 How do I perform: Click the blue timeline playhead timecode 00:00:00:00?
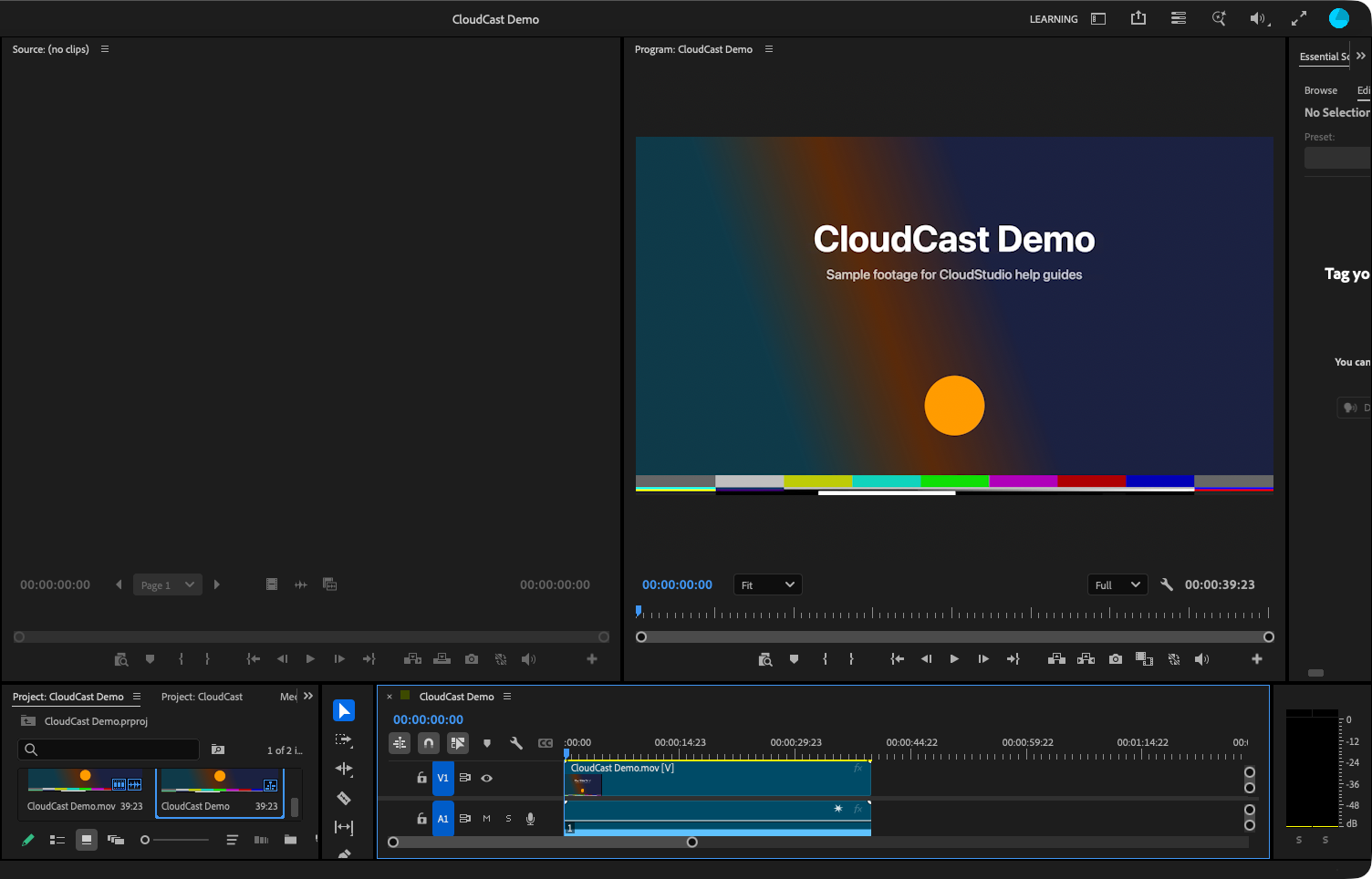(x=428, y=719)
